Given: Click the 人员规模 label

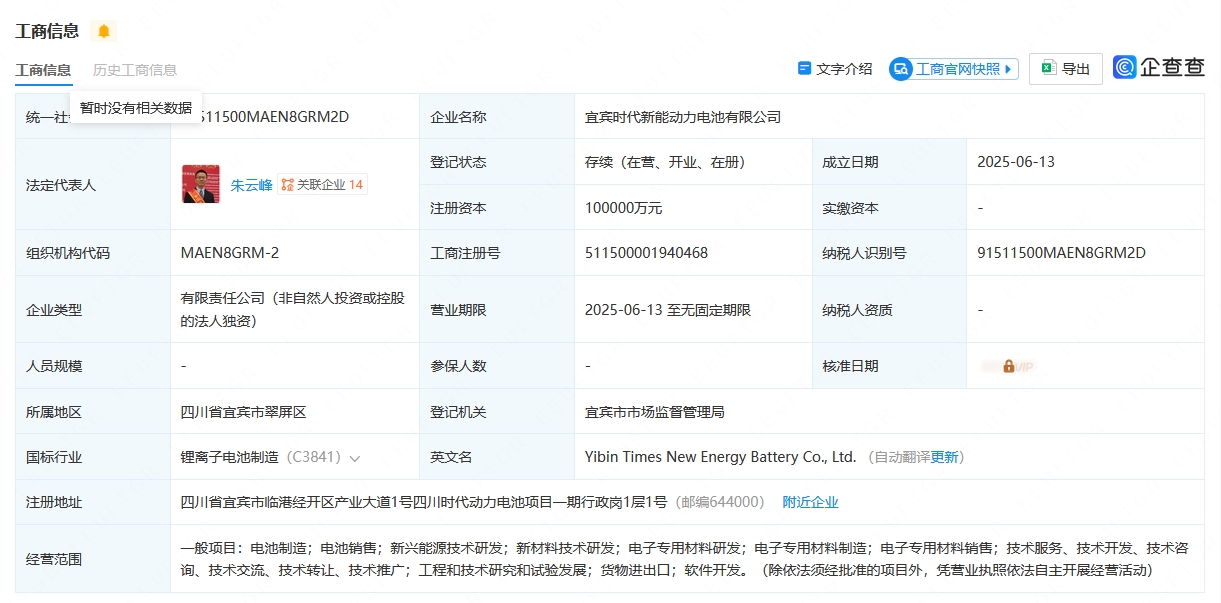Looking at the screenshot, I should (54, 366).
